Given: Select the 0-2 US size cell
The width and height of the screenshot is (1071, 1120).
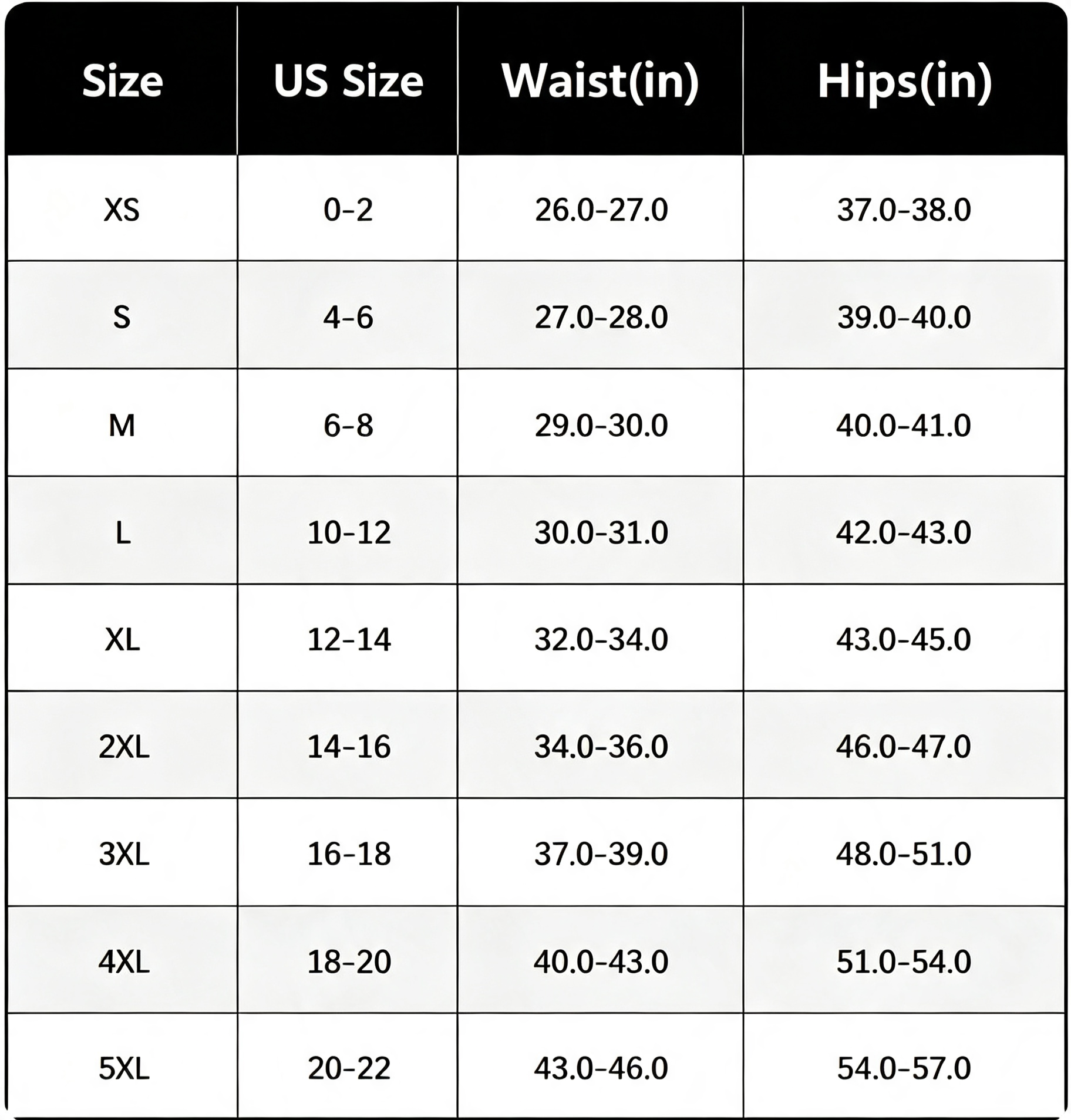Looking at the screenshot, I should [x=348, y=210].
